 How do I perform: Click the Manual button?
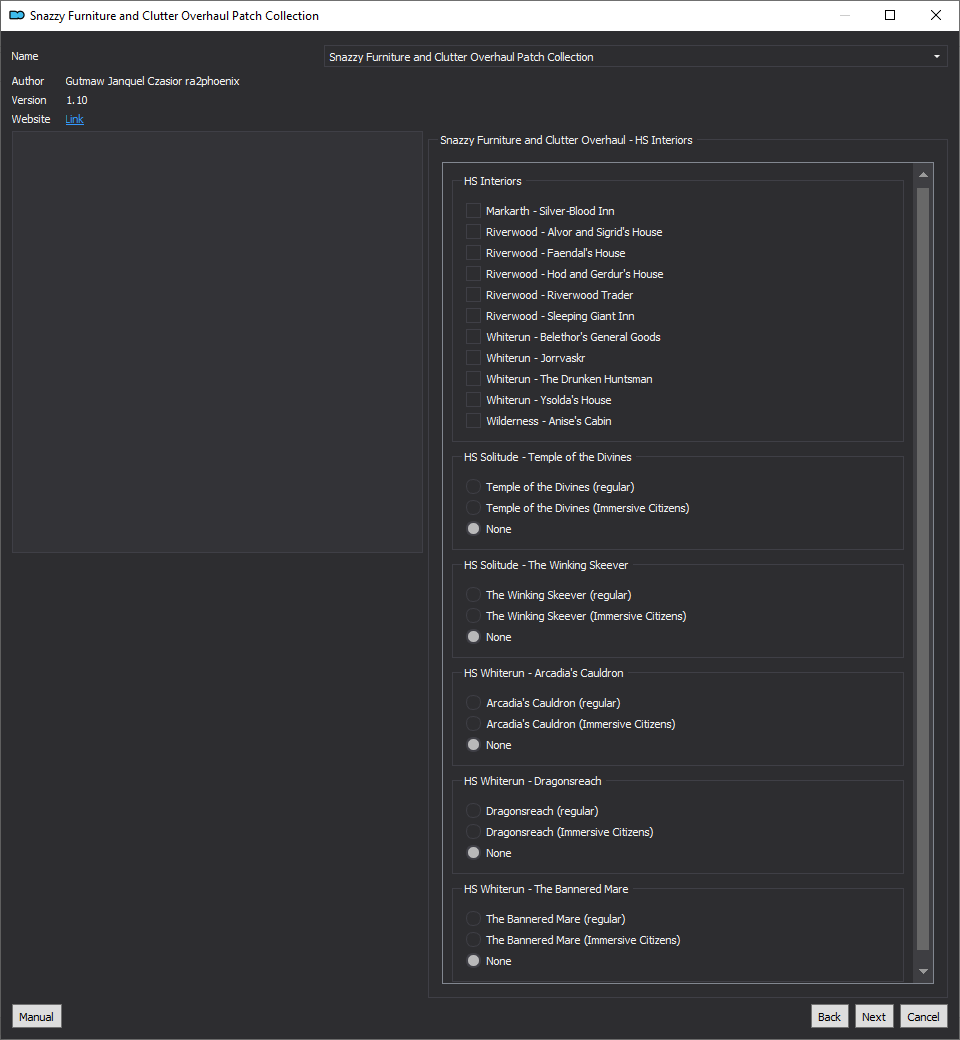(36, 1016)
